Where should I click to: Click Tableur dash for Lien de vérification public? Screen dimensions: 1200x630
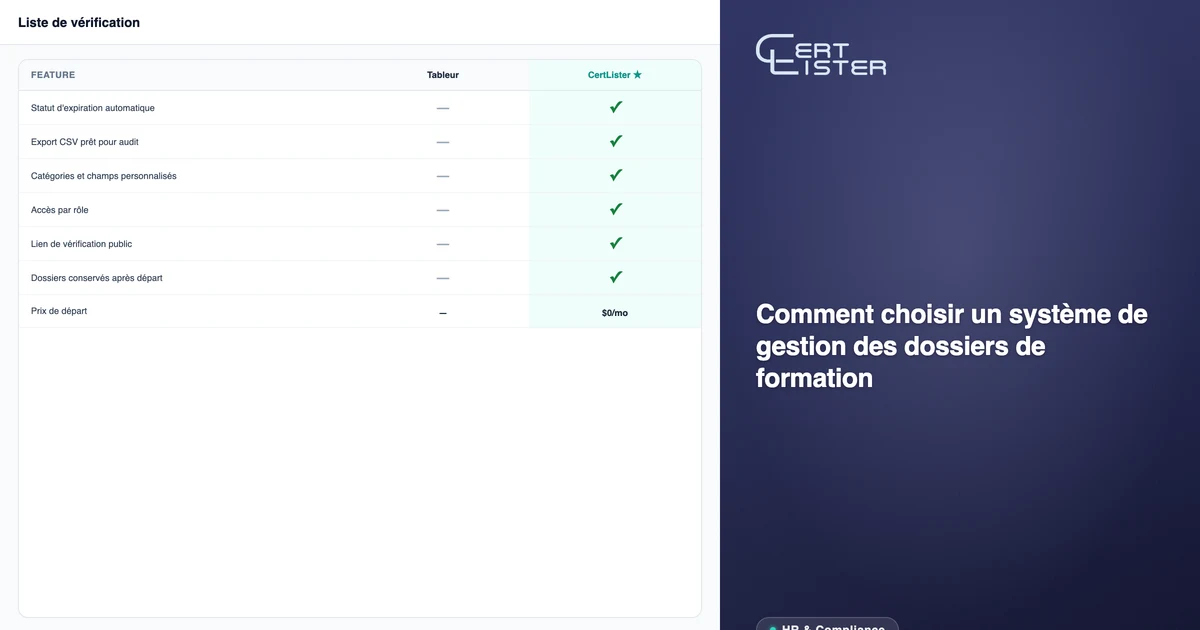(x=443, y=244)
